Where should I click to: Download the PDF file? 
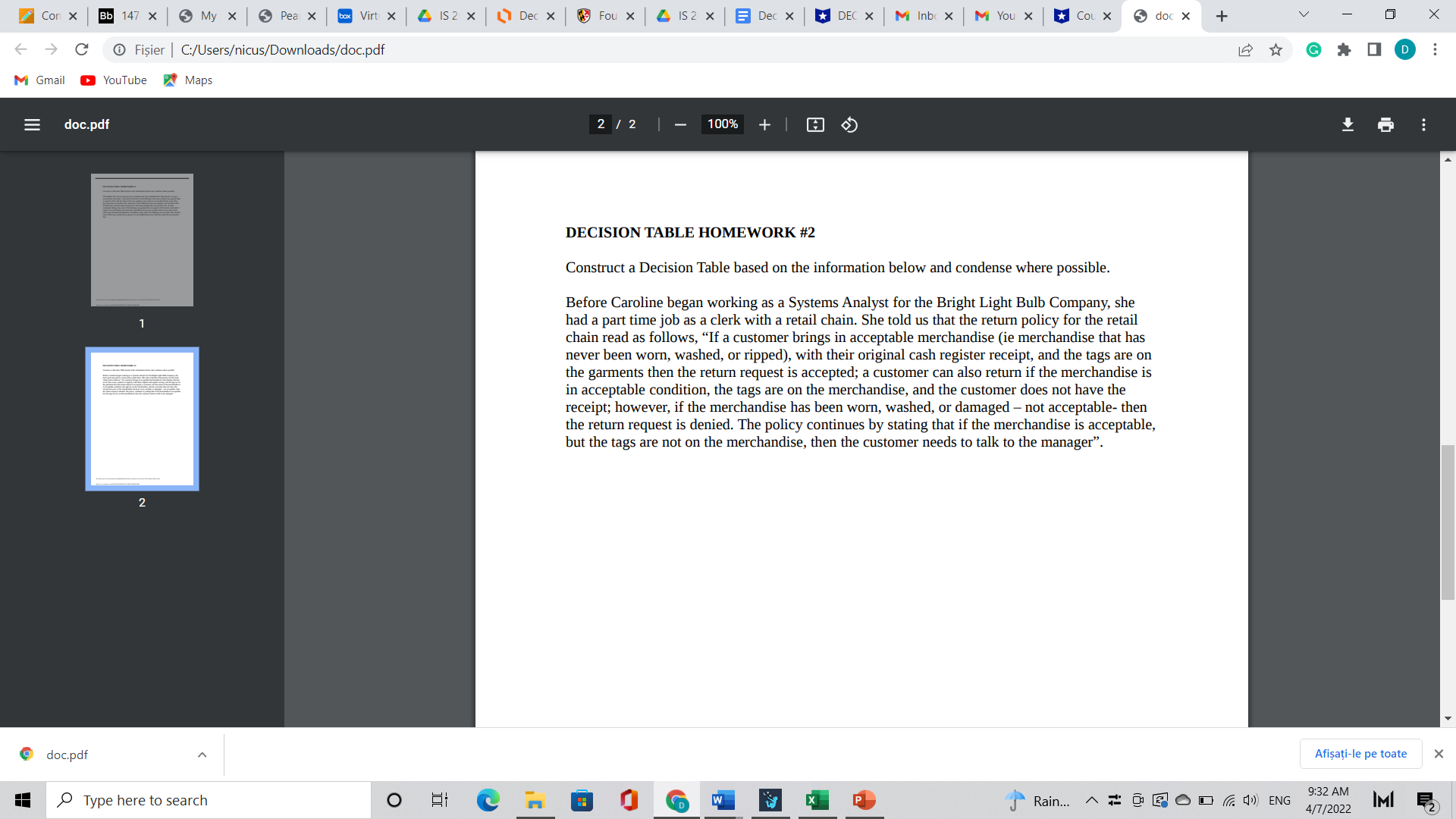tap(1348, 124)
